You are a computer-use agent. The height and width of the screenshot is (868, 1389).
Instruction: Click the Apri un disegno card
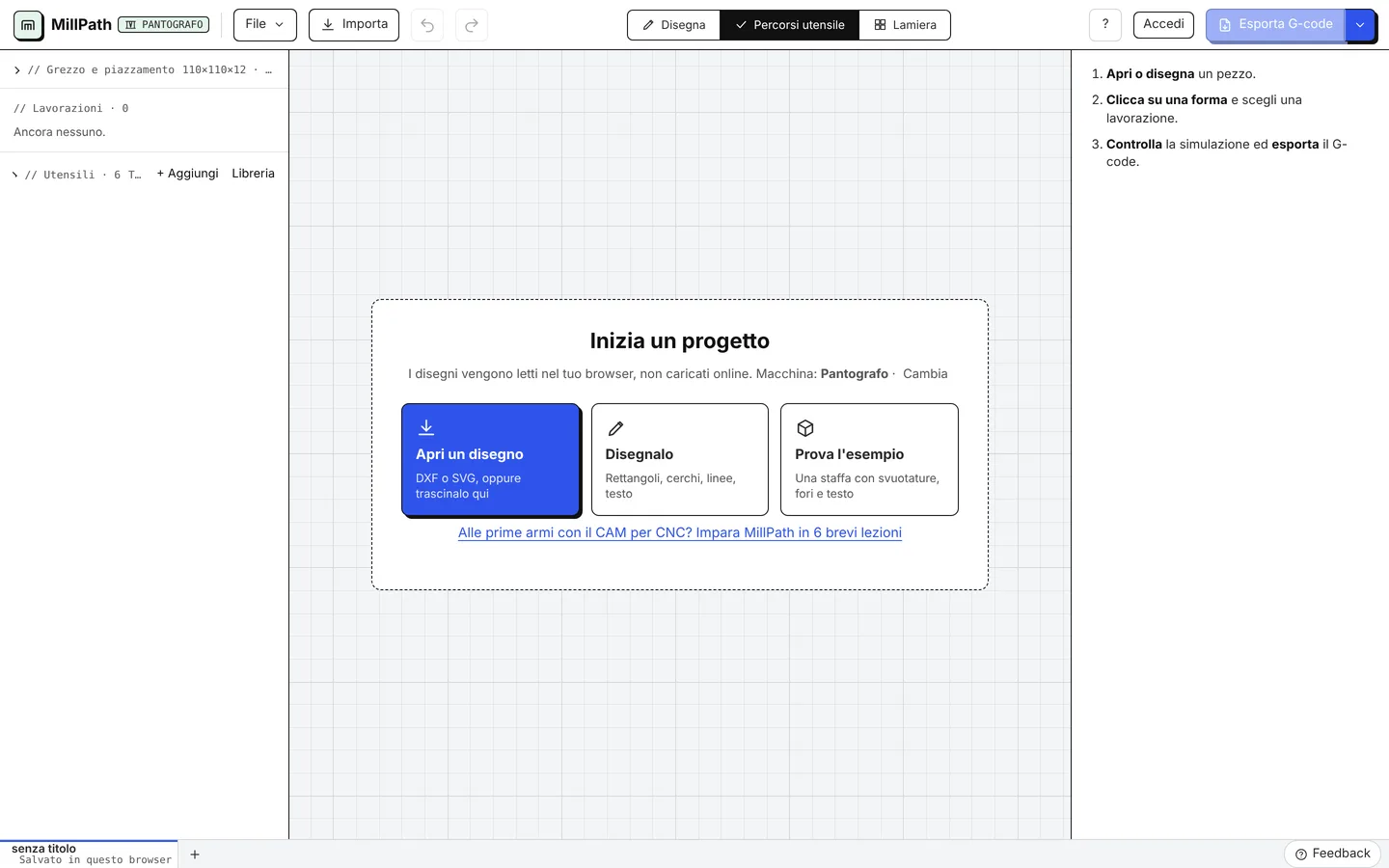point(490,459)
